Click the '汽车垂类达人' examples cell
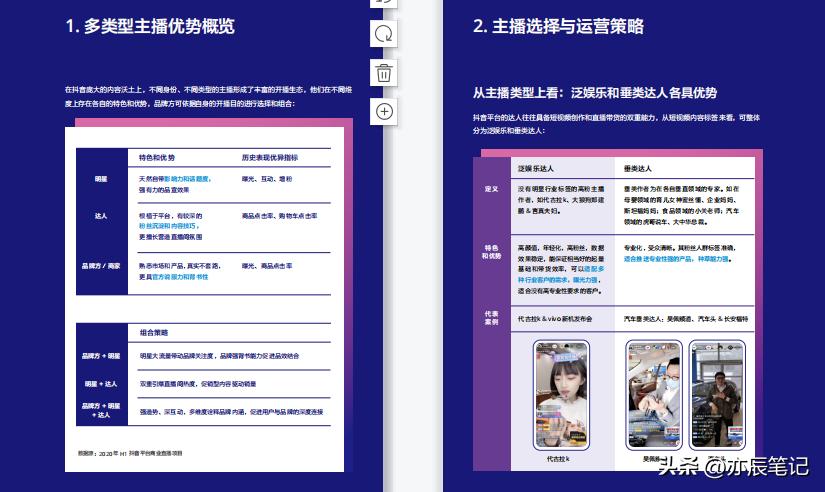 tap(686, 319)
